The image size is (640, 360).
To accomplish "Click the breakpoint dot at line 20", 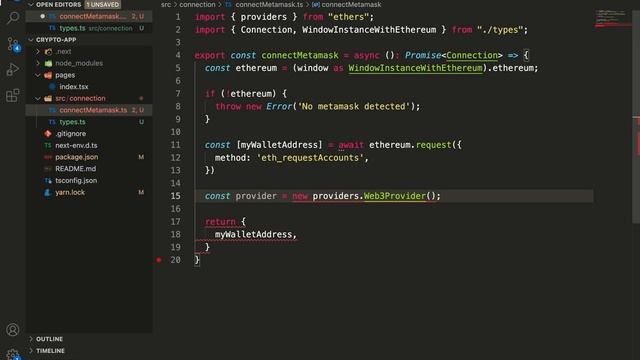I will point(159,260).
